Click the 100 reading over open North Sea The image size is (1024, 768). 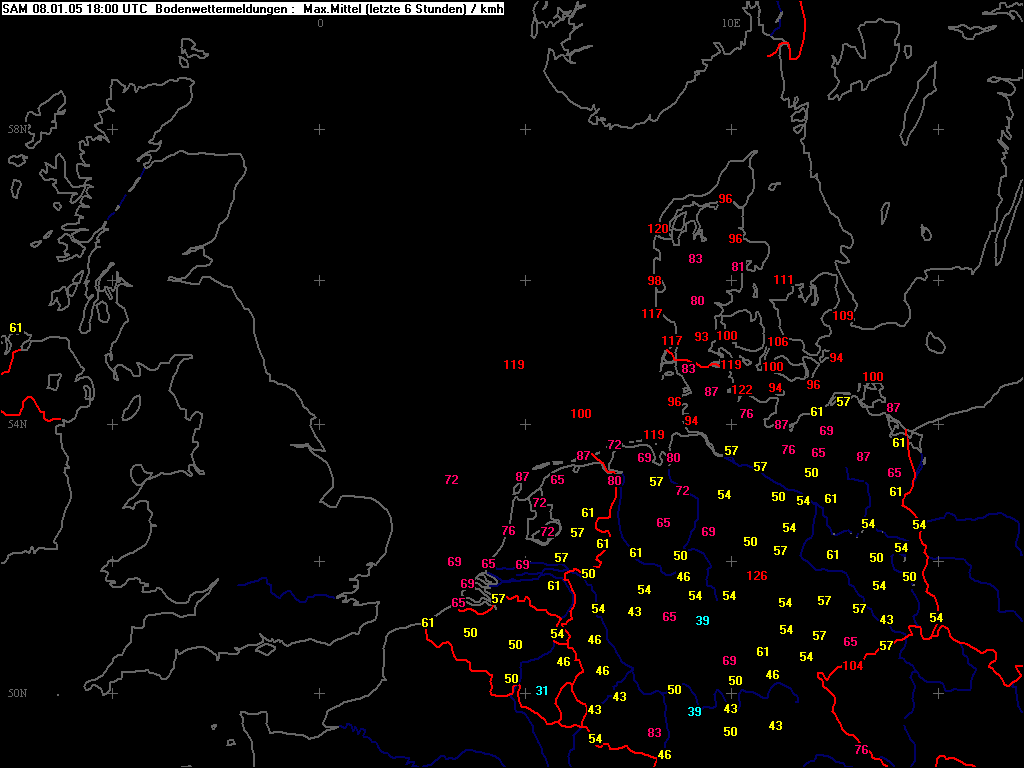pyautogui.click(x=581, y=413)
